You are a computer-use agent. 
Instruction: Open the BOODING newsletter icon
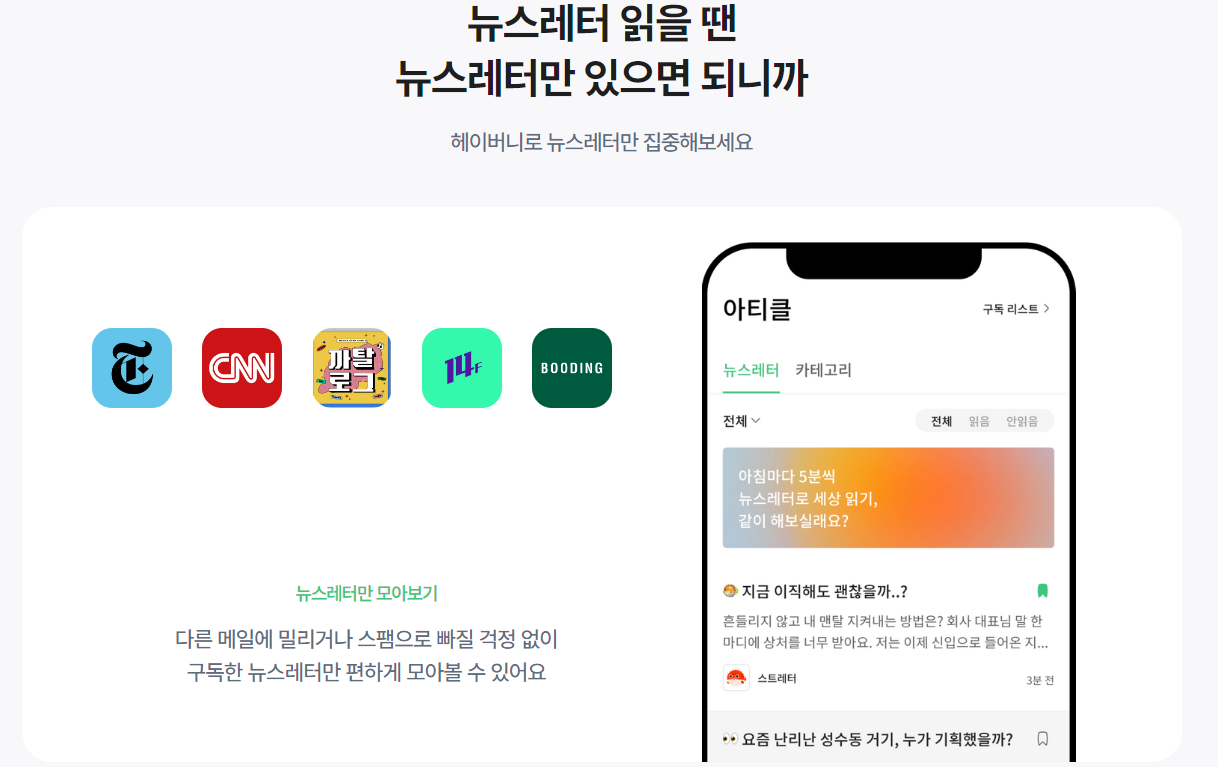pos(572,368)
